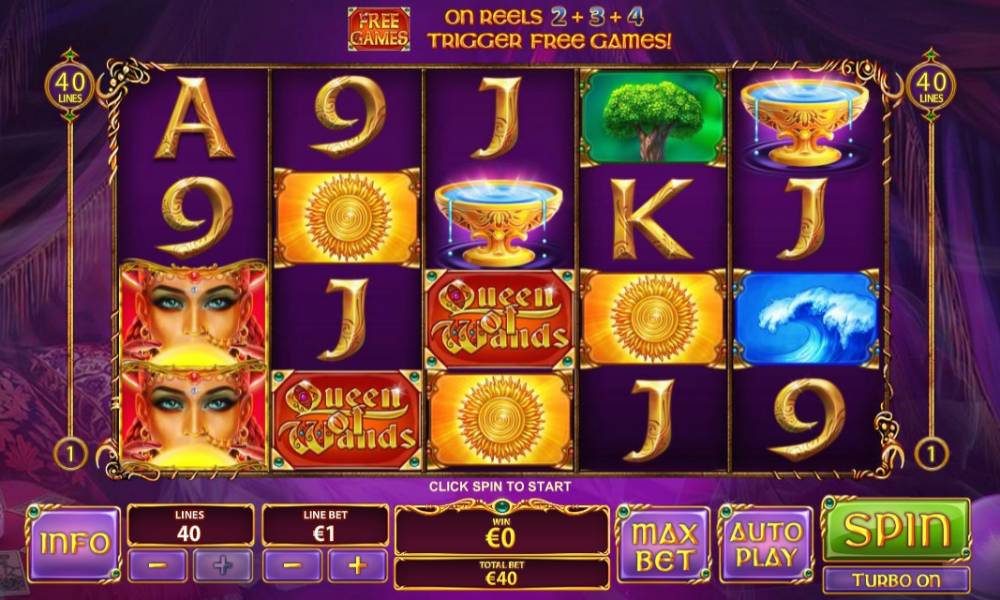Click the Total Bet display of €40

point(501,573)
